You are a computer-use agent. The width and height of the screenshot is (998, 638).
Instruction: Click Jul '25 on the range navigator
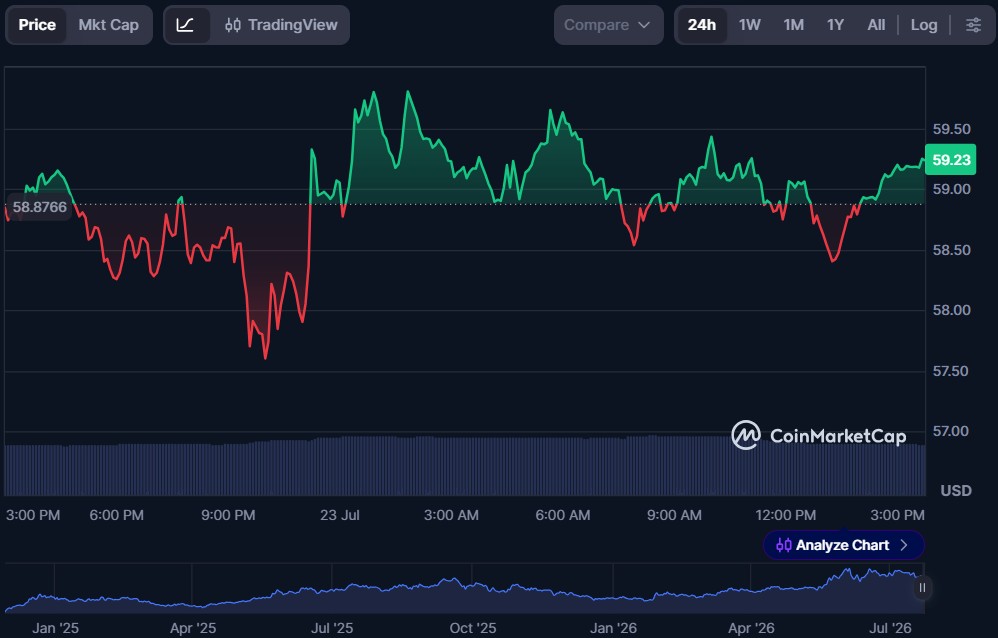point(332,628)
